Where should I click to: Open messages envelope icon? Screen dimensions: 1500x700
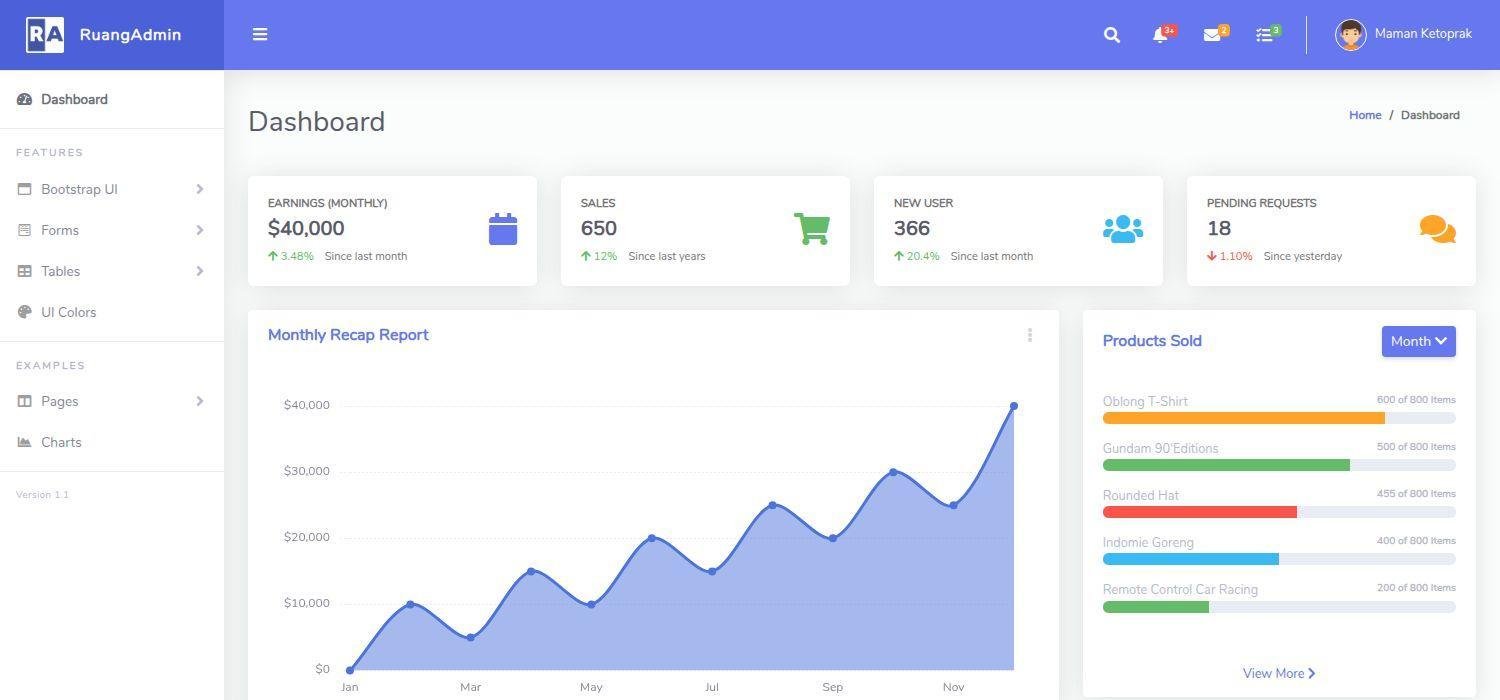pyautogui.click(x=1212, y=35)
